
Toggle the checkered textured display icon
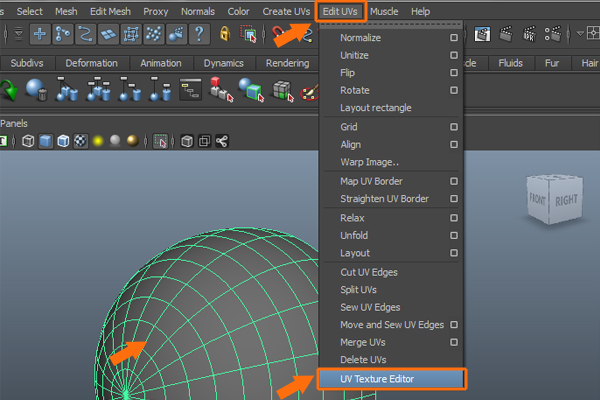79,141
